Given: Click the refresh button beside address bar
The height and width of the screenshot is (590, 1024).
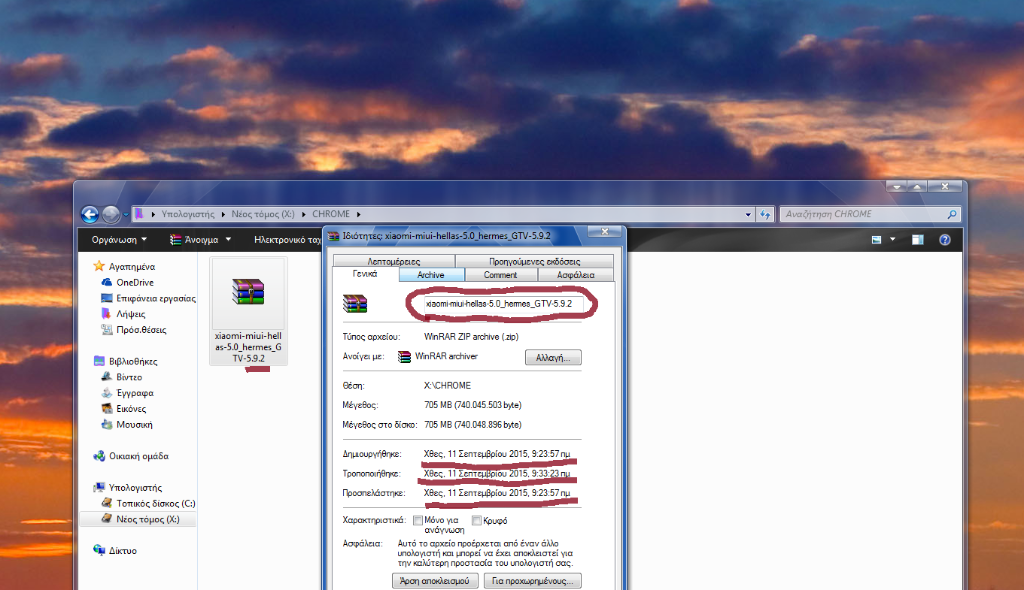Looking at the screenshot, I should coord(765,214).
